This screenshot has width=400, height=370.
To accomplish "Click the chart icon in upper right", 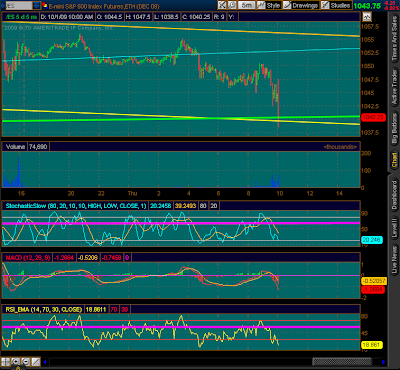I will tap(367, 16).
